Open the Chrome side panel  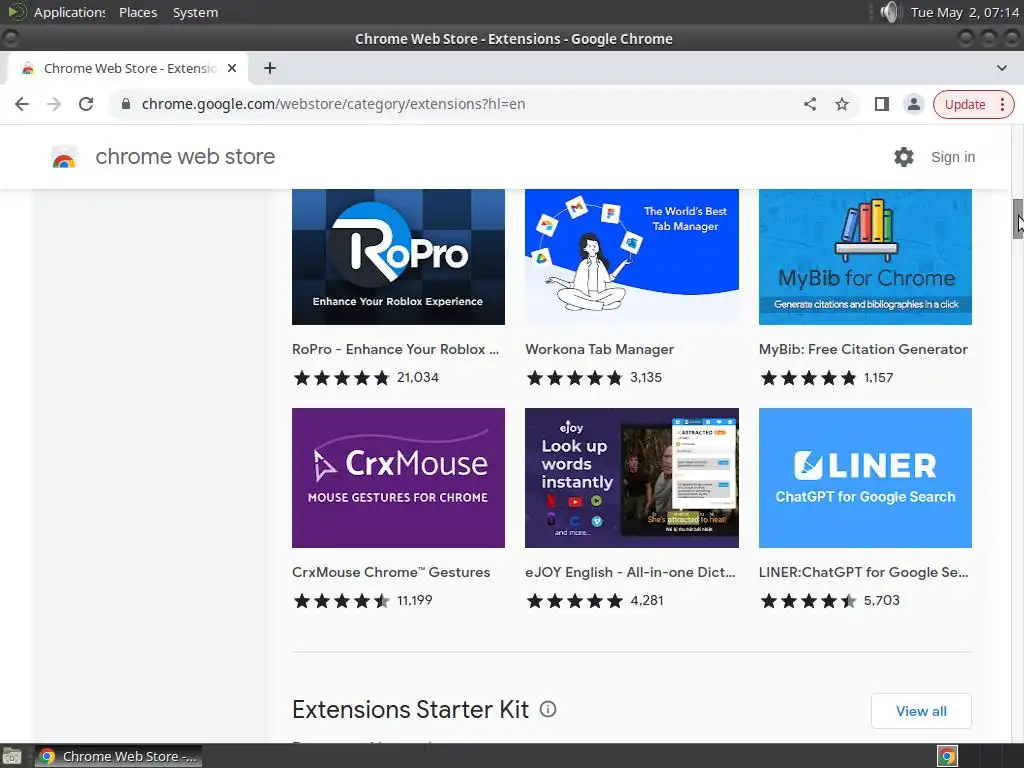click(x=882, y=104)
